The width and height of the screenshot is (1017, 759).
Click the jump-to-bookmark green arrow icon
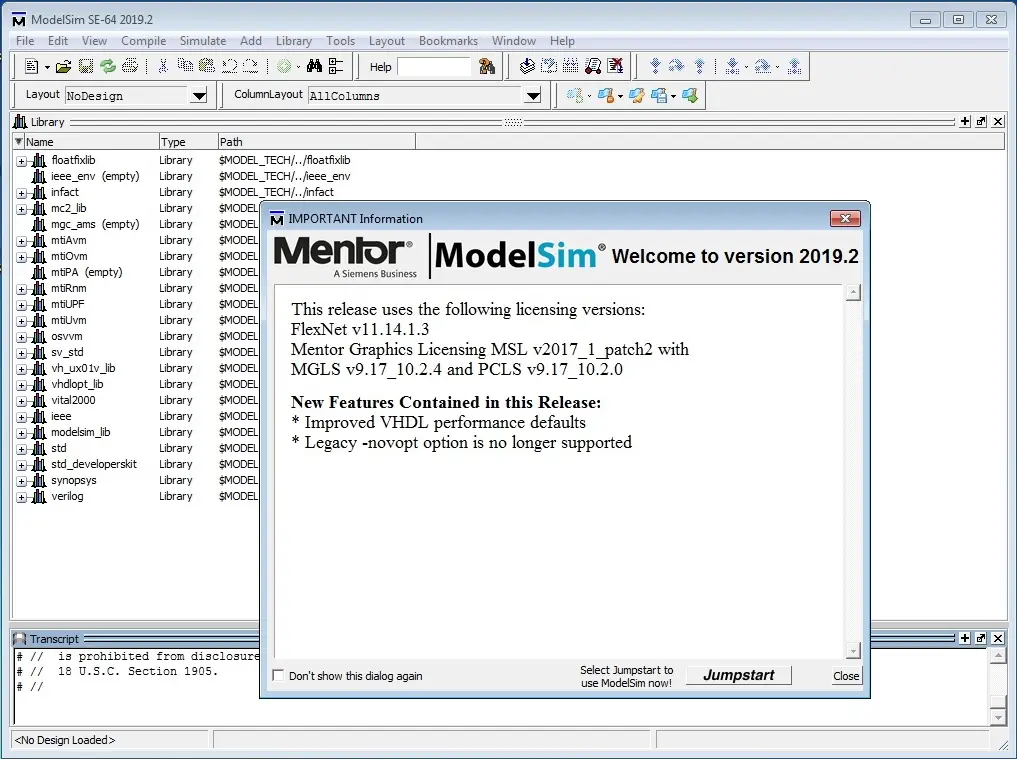[689, 96]
